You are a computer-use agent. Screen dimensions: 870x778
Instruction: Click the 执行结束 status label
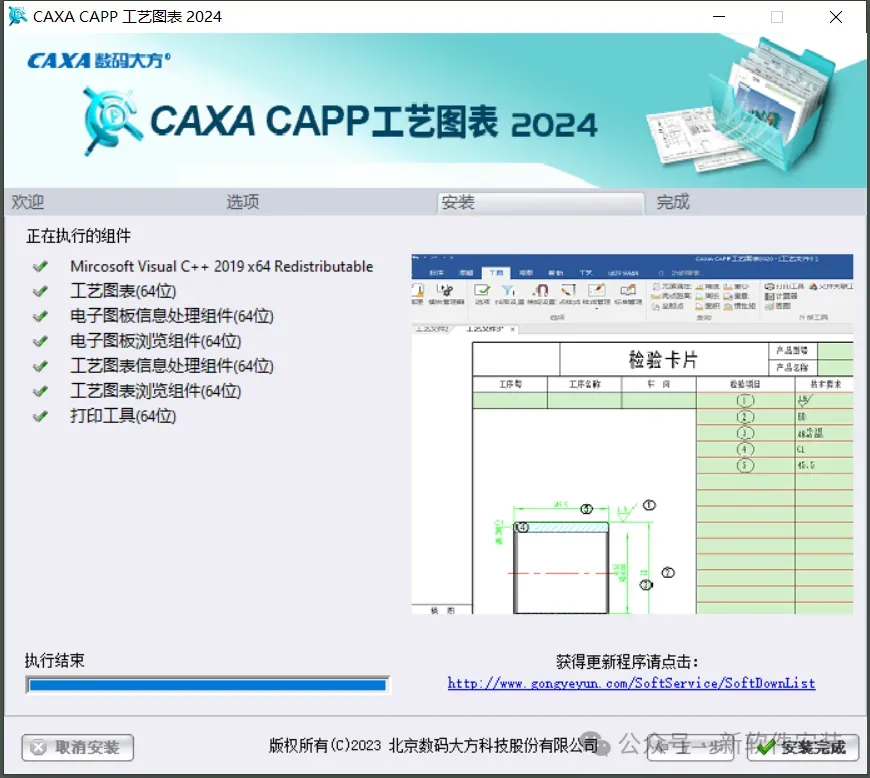click(x=54, y=660)
